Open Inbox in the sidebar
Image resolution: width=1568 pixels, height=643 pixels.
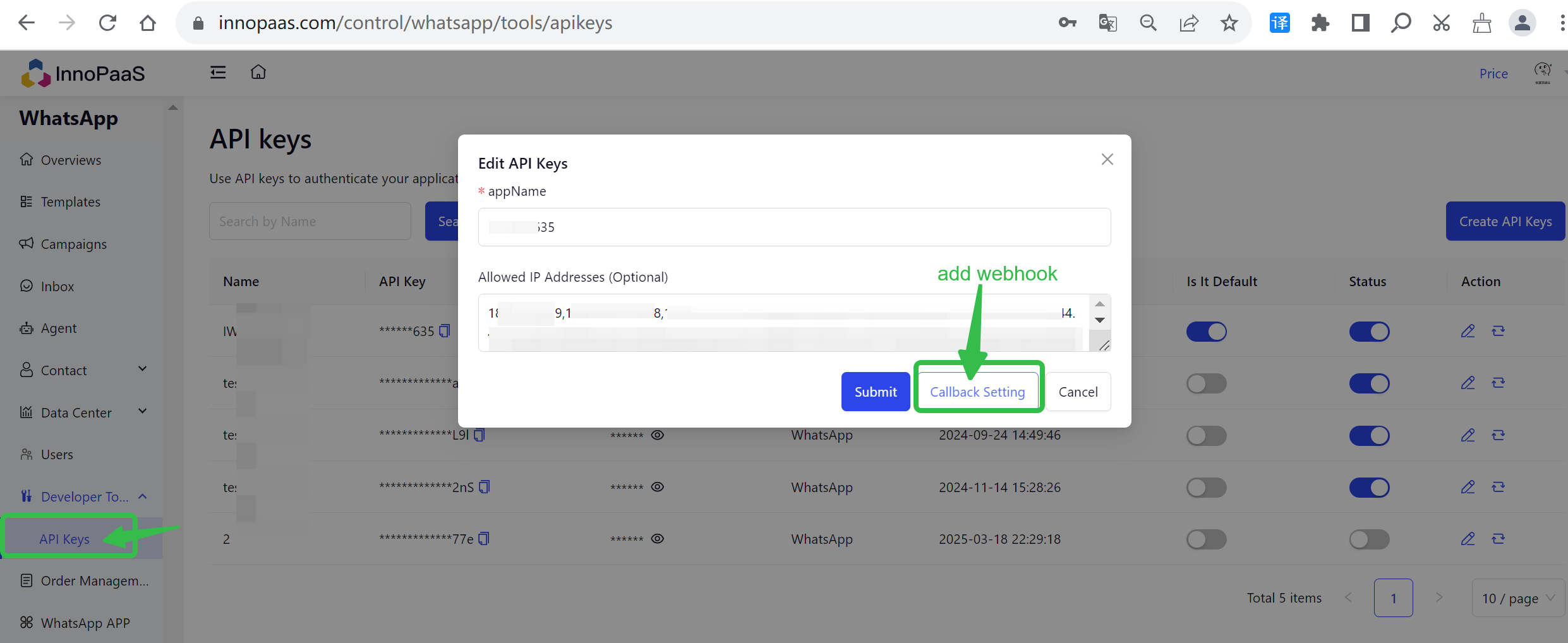click(57, 287)
